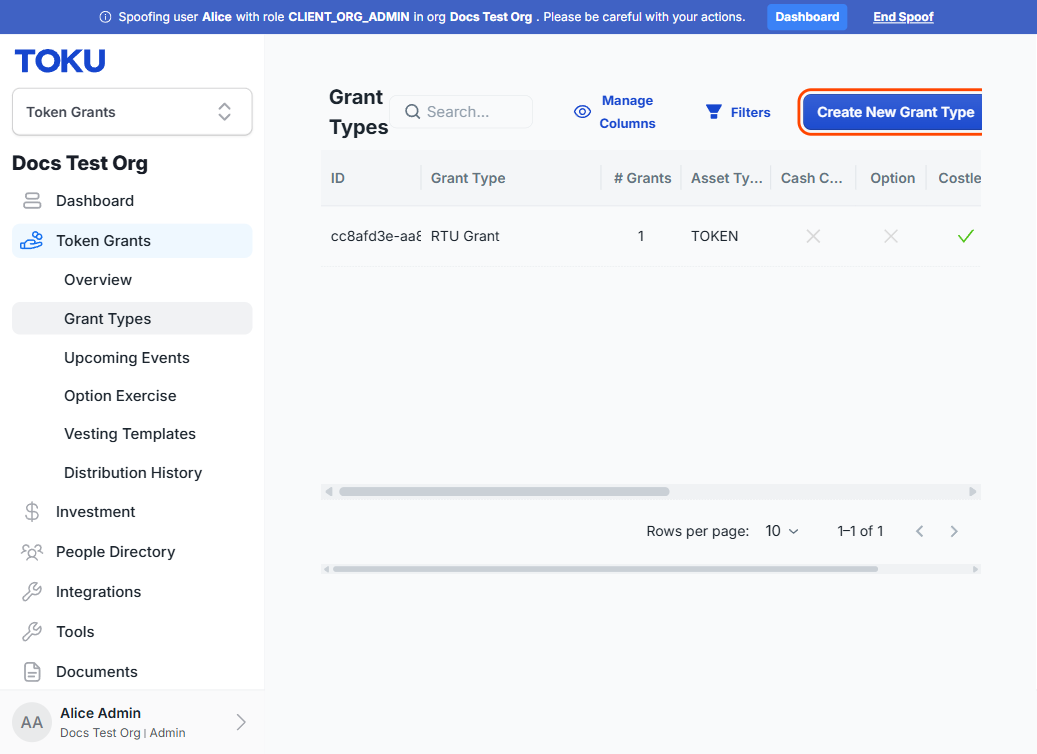This screenshot has height=754, width=1037.
Task: Click Option column header
Action: pyautogui.click(x=893, y=178)
